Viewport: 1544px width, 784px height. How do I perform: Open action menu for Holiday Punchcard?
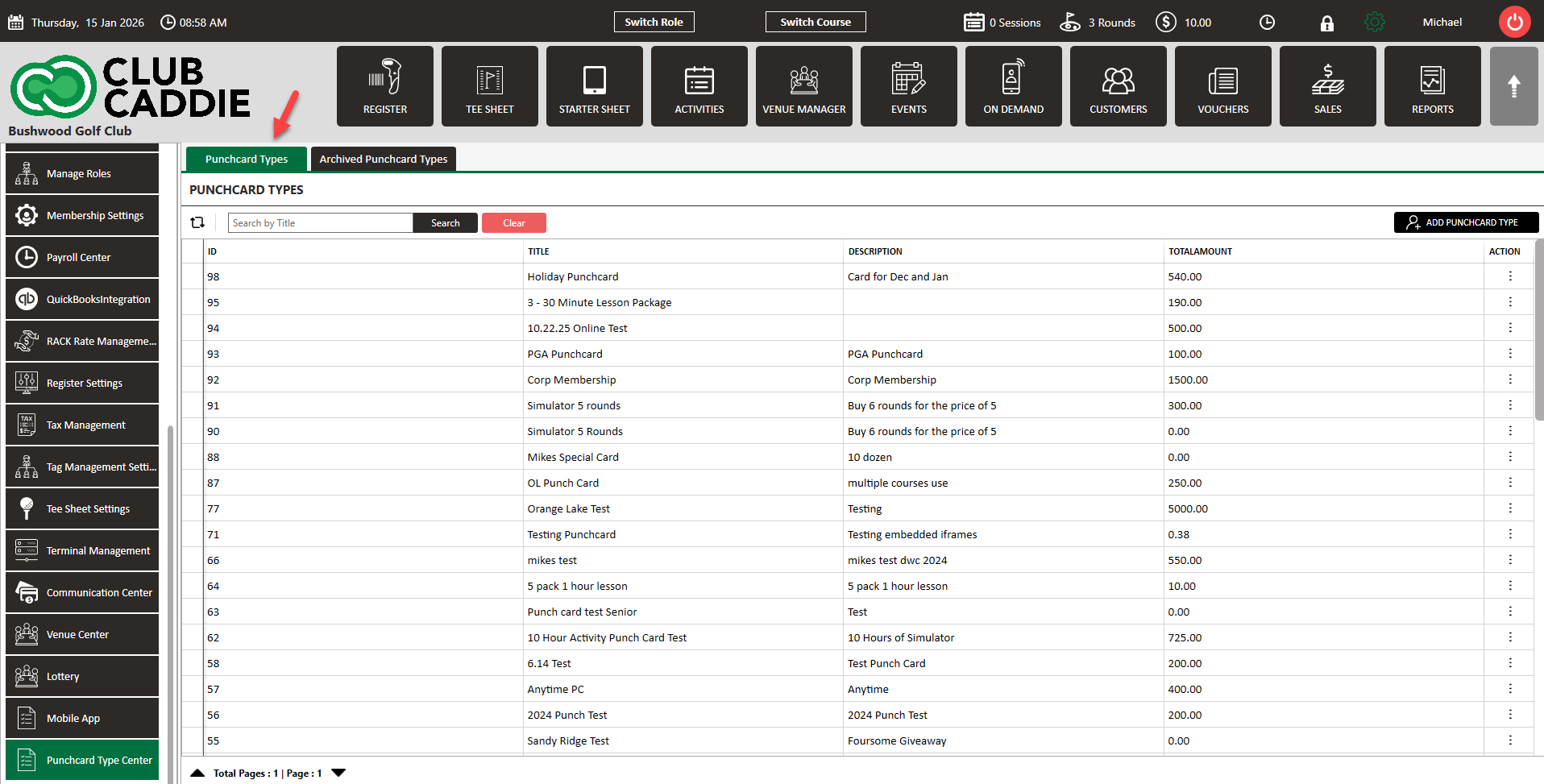1509,276
